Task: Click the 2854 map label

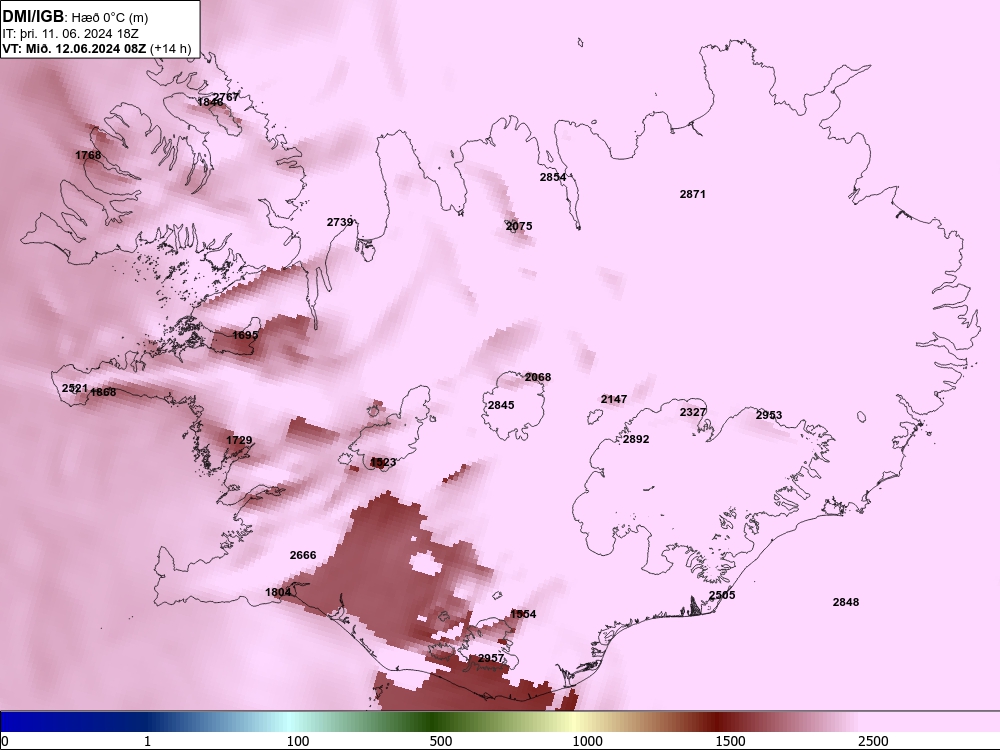Action: (x=553, y=177)
